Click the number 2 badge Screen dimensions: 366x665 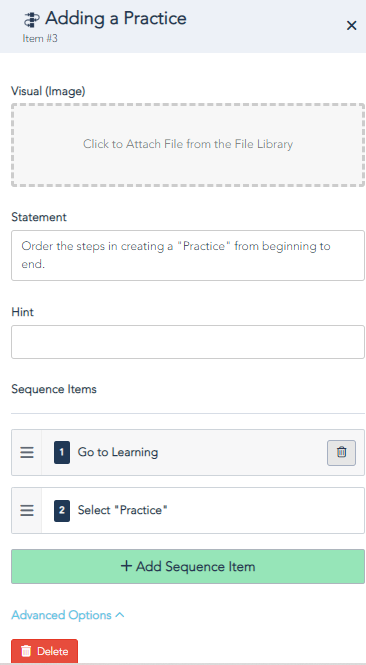coord(62,510)
